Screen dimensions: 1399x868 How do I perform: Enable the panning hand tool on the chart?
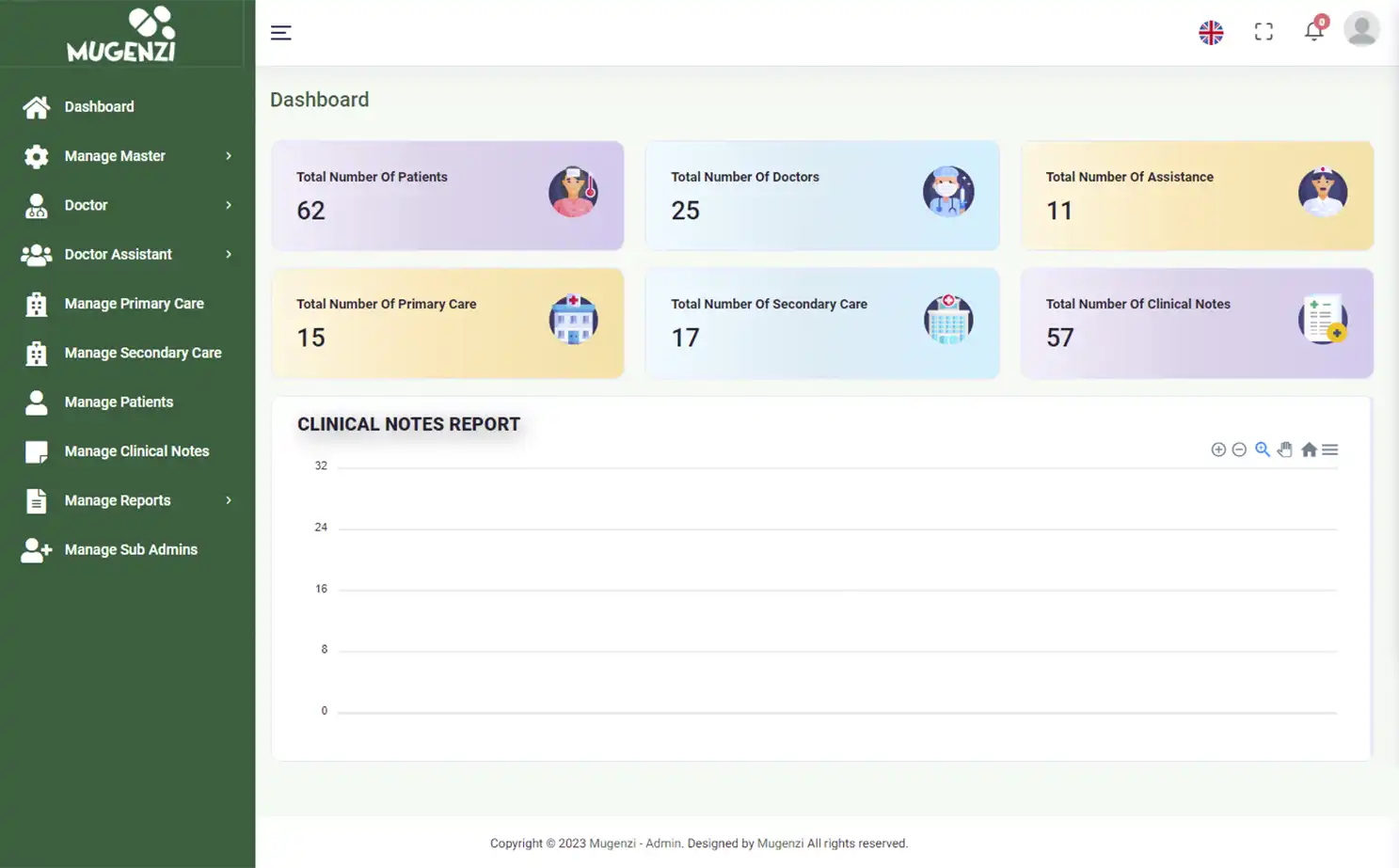[1285, 450]
